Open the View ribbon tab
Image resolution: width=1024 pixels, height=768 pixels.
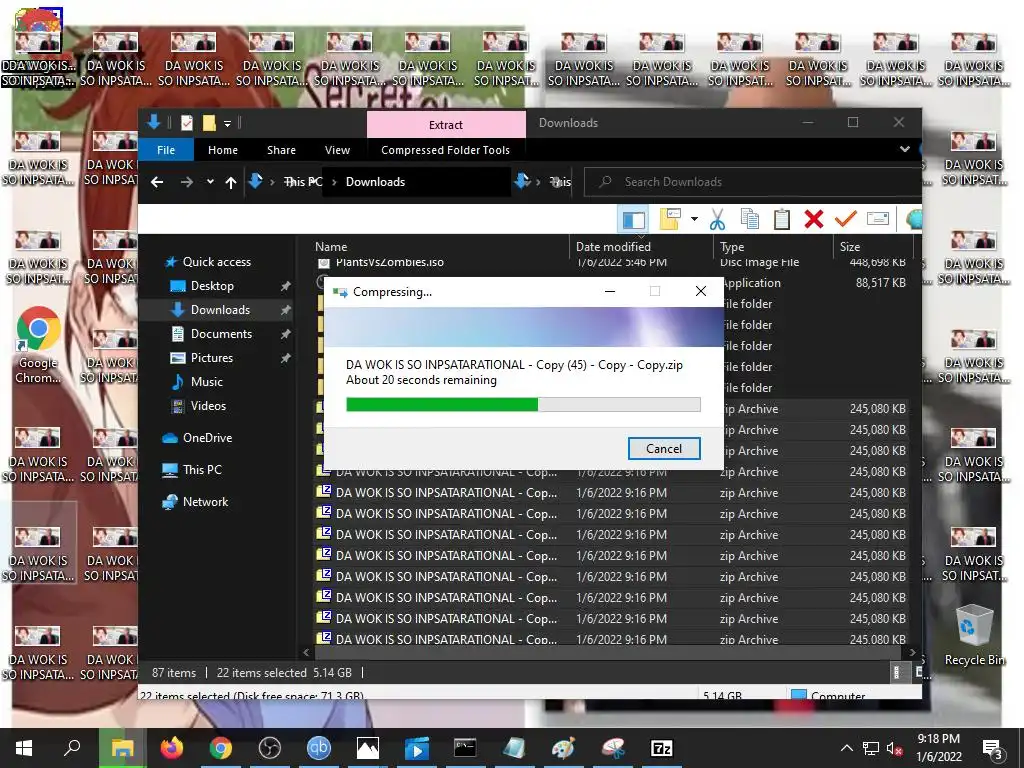[x=338, y=150]
